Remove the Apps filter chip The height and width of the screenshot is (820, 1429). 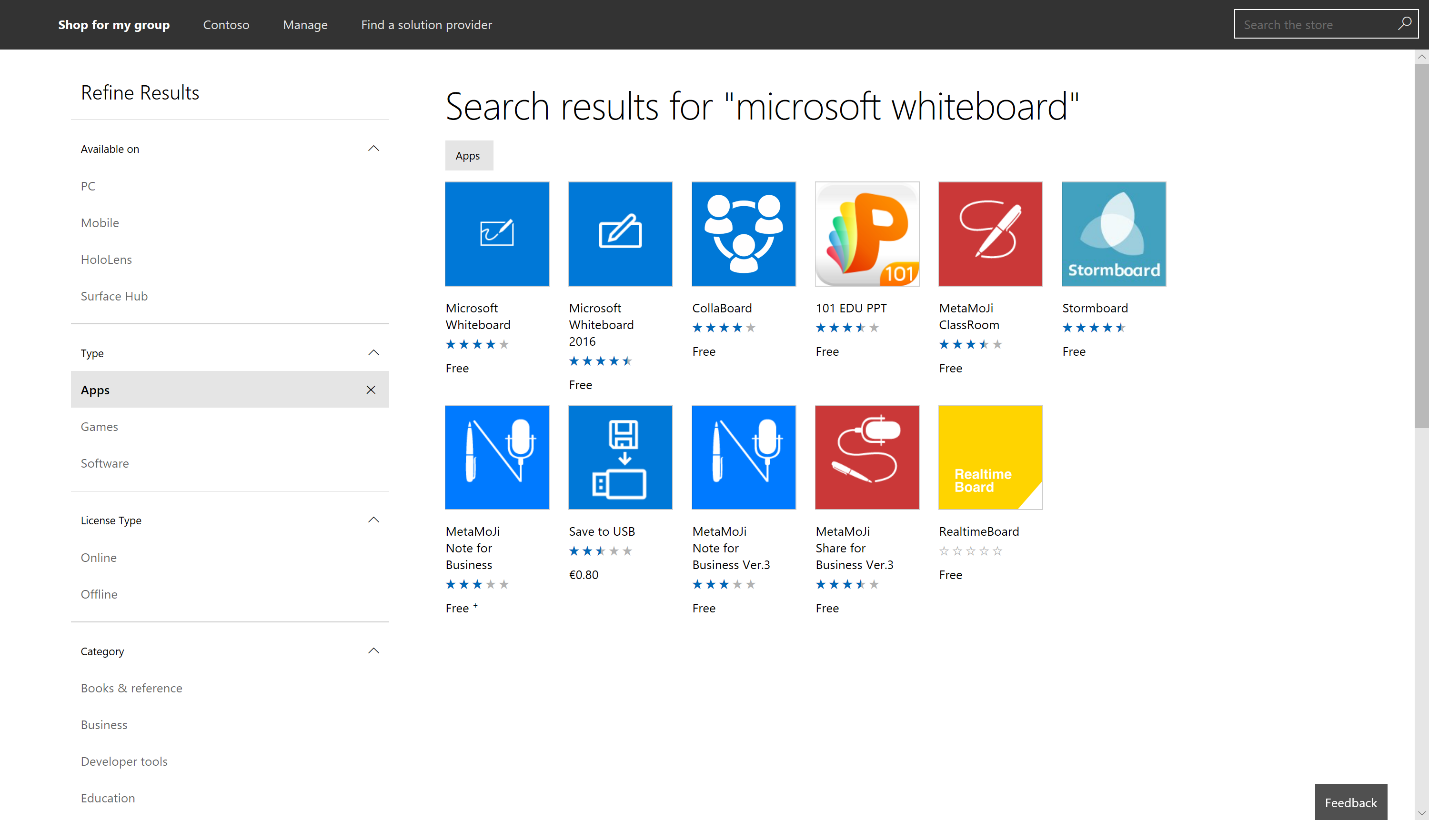370,389
